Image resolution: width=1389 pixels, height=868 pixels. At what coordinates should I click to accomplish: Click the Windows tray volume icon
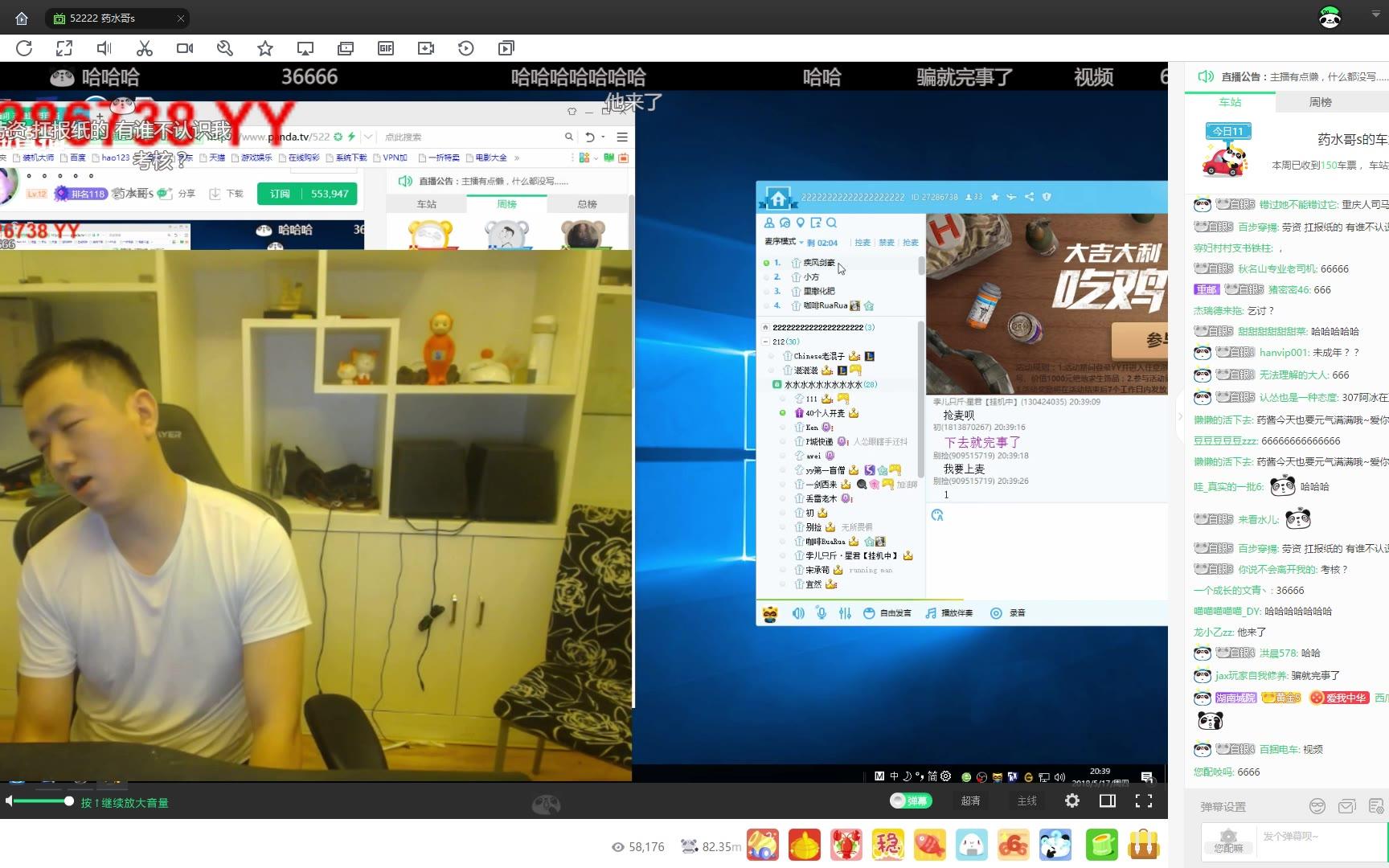click(x=1059, y=776)
